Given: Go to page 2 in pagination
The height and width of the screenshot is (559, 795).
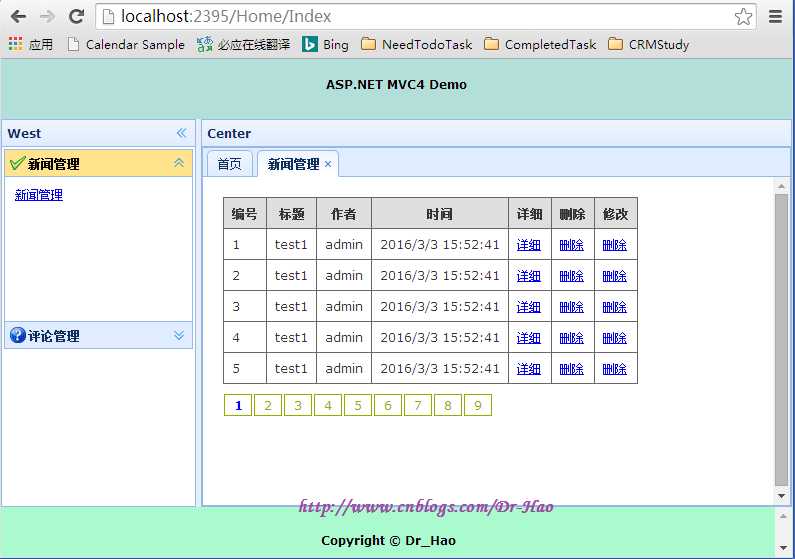Looking at the screenshot, I should pyautogui.click(x=268, y=405).
